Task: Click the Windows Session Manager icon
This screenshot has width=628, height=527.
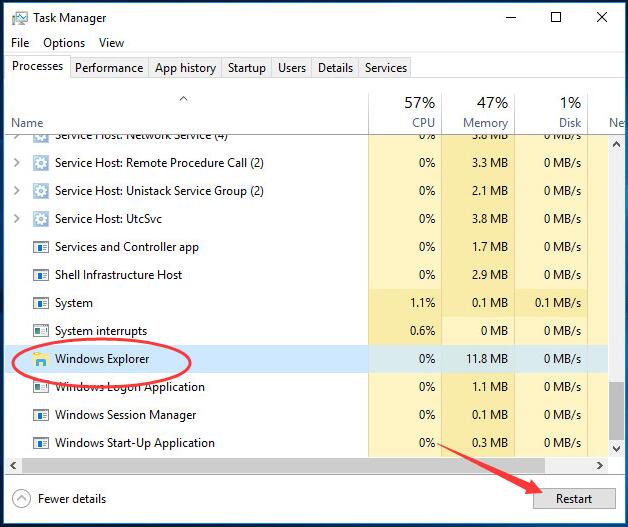Action: (41, 415)
